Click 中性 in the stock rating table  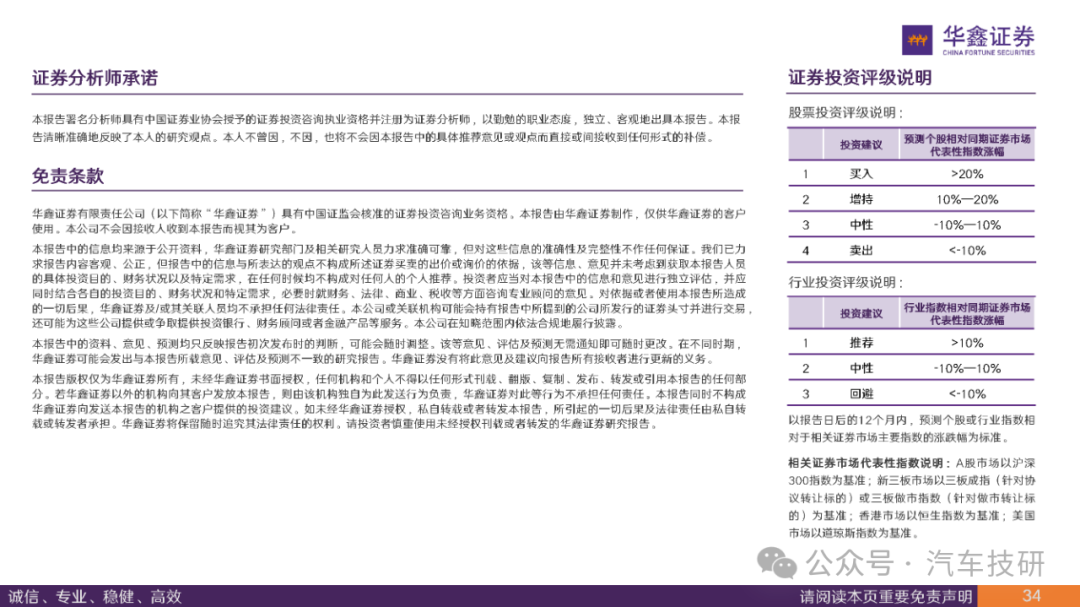861,225
